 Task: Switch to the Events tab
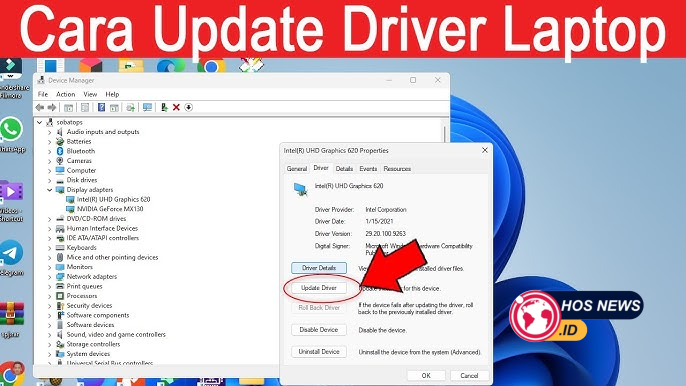368,168
